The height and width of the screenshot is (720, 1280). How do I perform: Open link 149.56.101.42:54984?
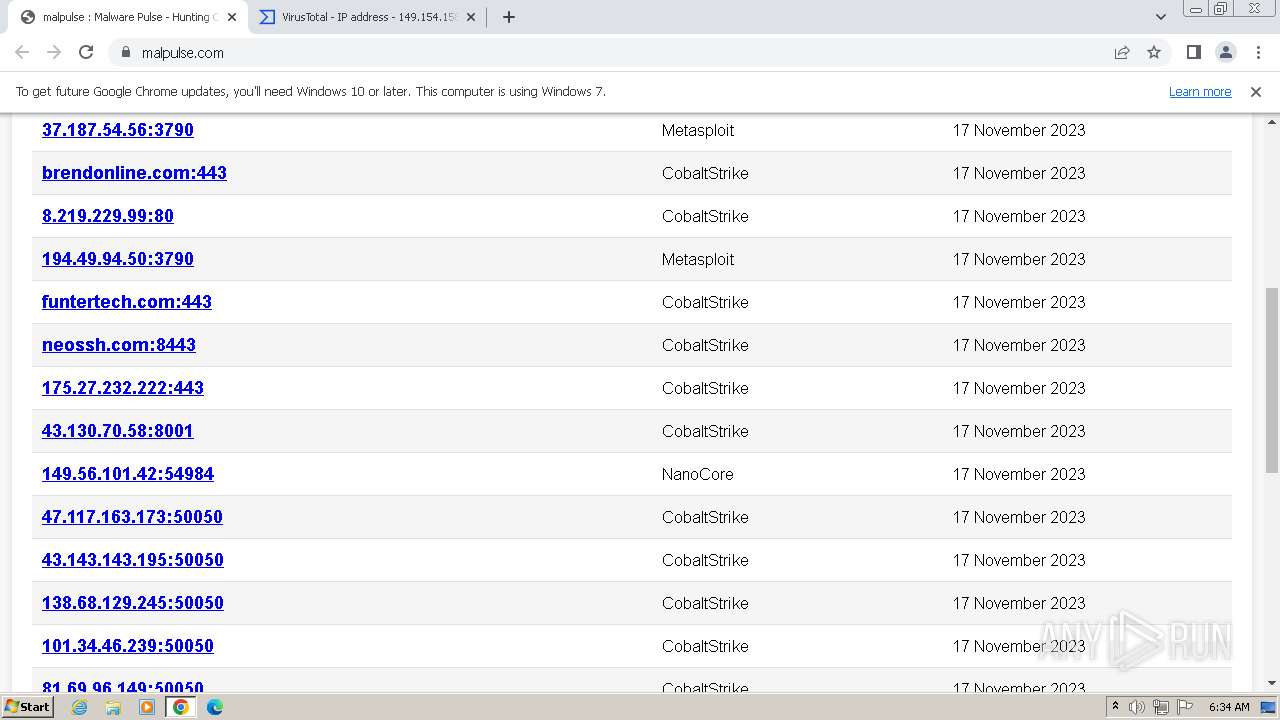[128, 474]
